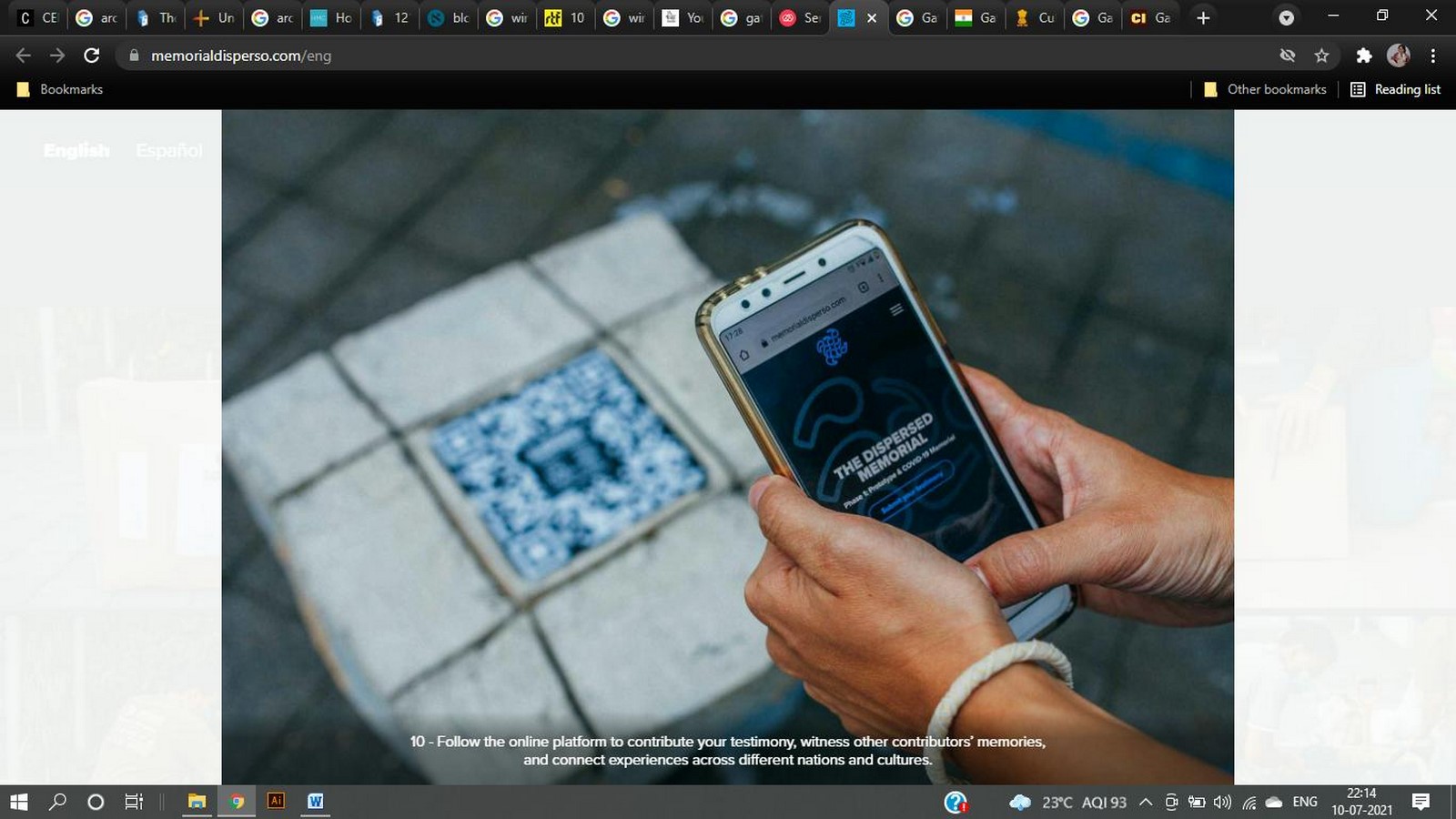1456x819 pixels.
Task: Bookmark this page with the star icon
Action: click(x=1321, y=56)
